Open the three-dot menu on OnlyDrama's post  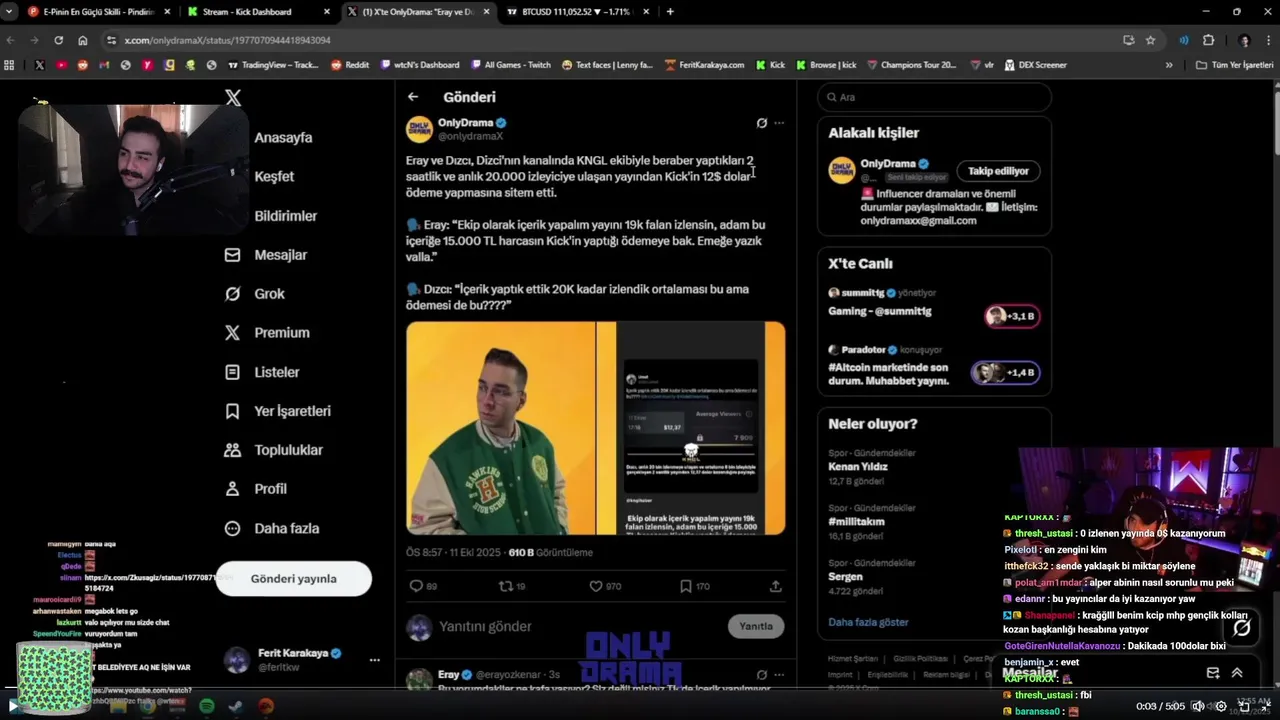(779, 123)
